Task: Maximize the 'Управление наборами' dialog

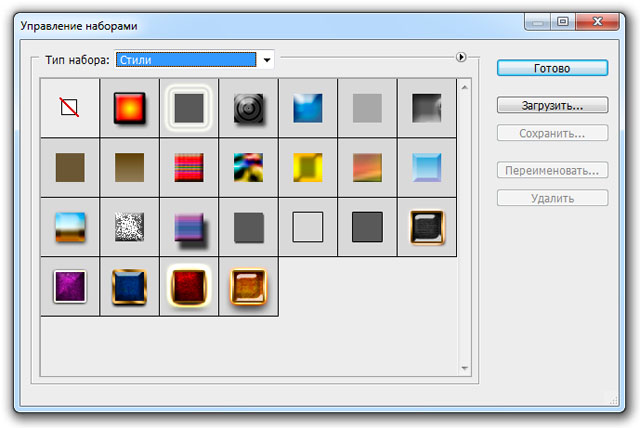Action: [563, 22]
